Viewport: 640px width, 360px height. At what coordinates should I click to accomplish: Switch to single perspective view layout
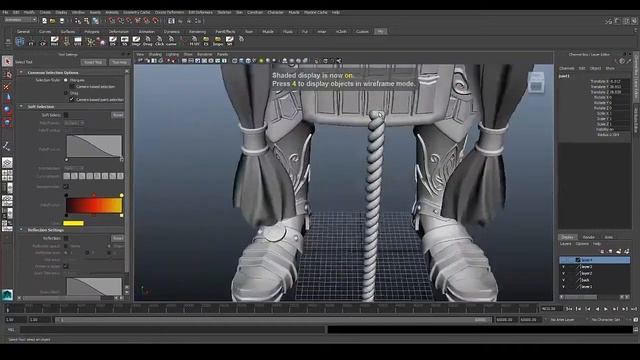click(7, 163)
